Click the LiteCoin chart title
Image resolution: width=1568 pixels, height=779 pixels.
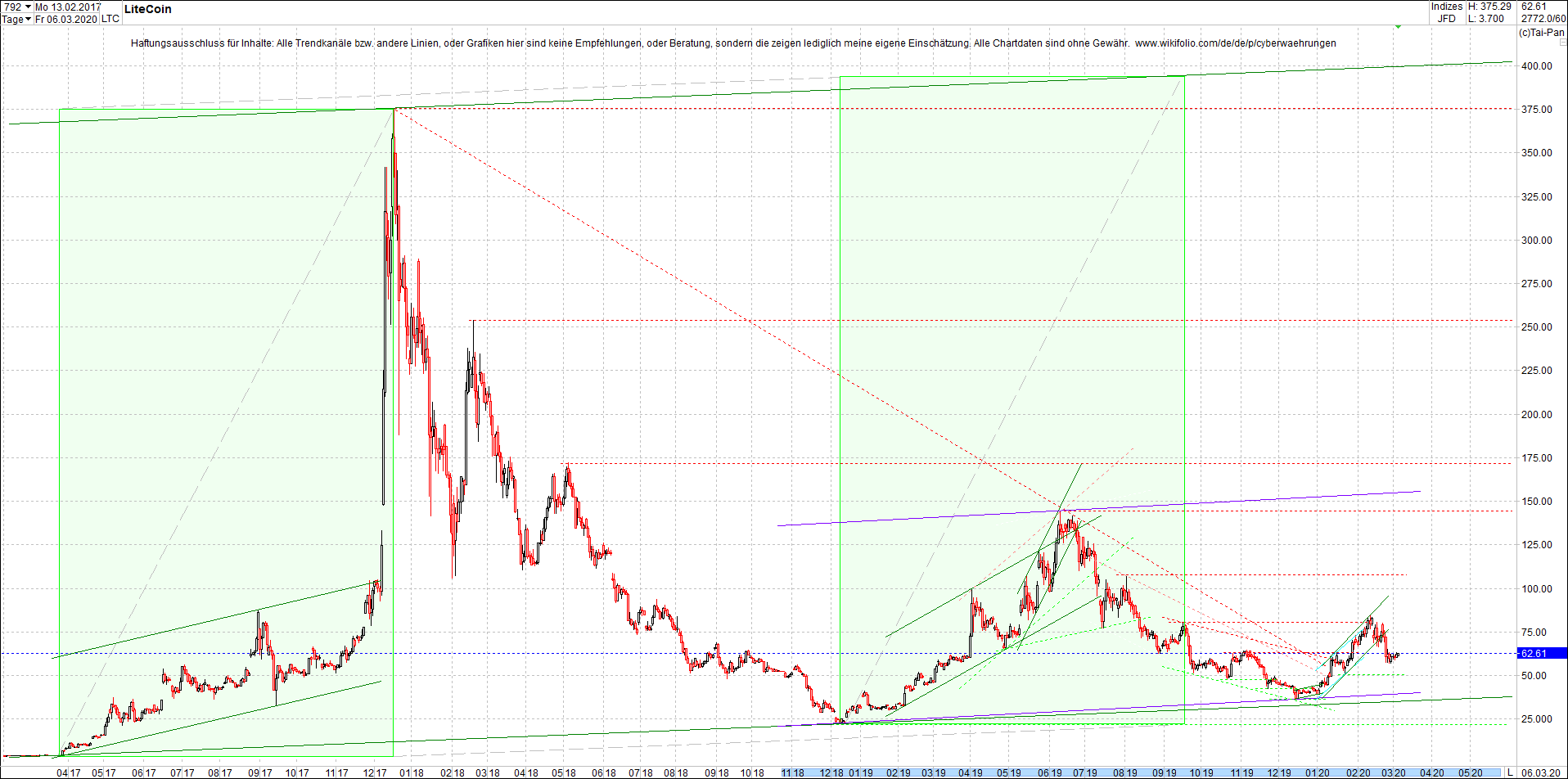pyautogui.click(x=147, y=9)
